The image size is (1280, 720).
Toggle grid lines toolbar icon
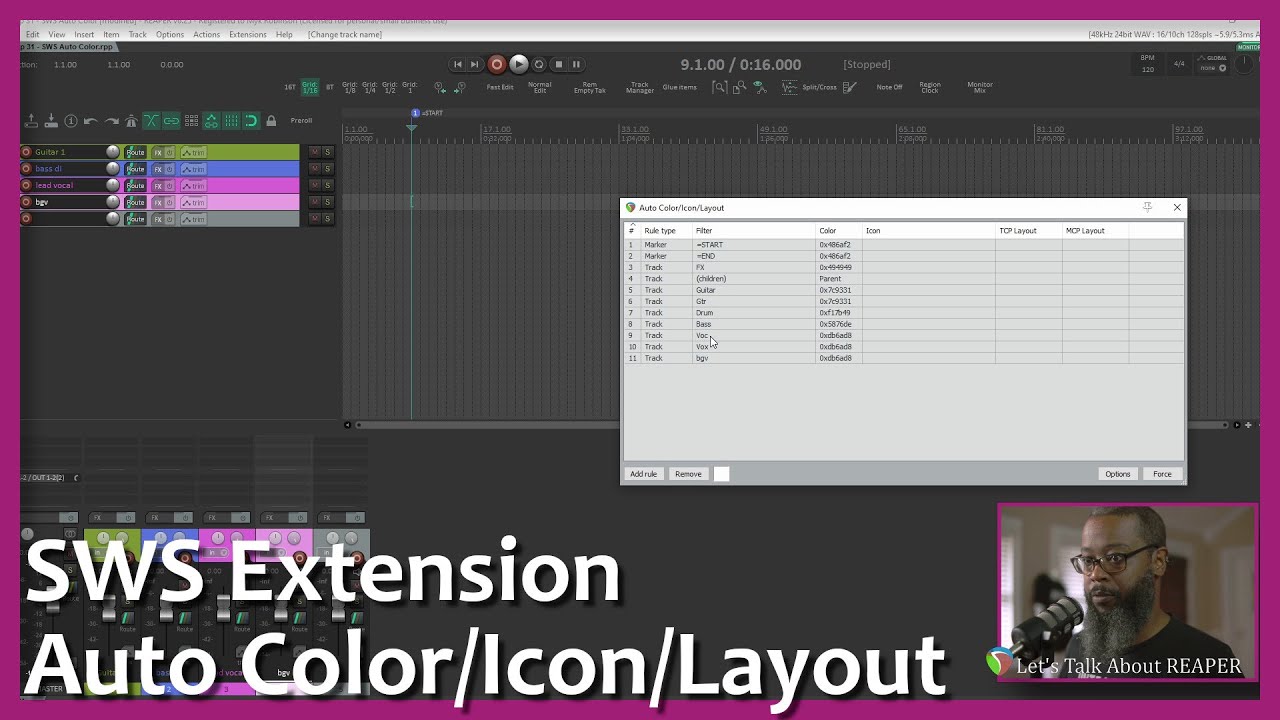click(x=231, y=121)
